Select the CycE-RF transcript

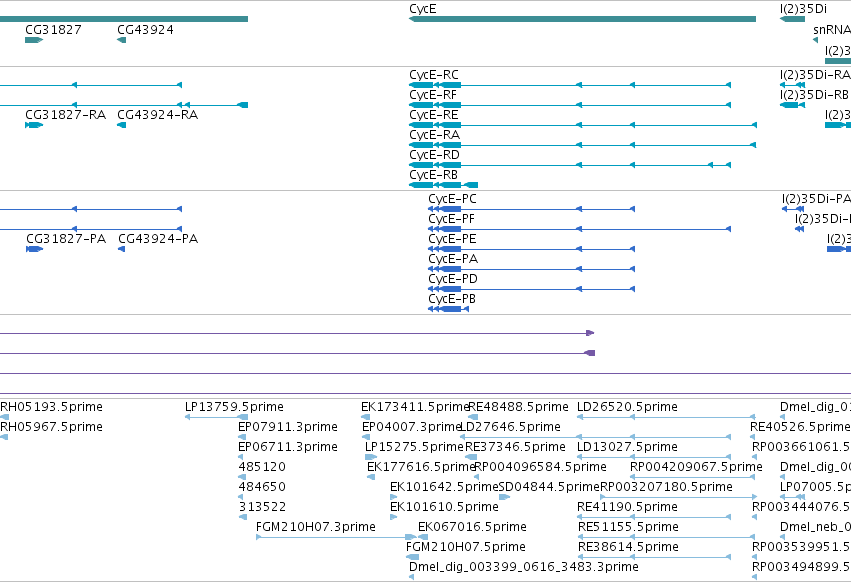point(570,105)
